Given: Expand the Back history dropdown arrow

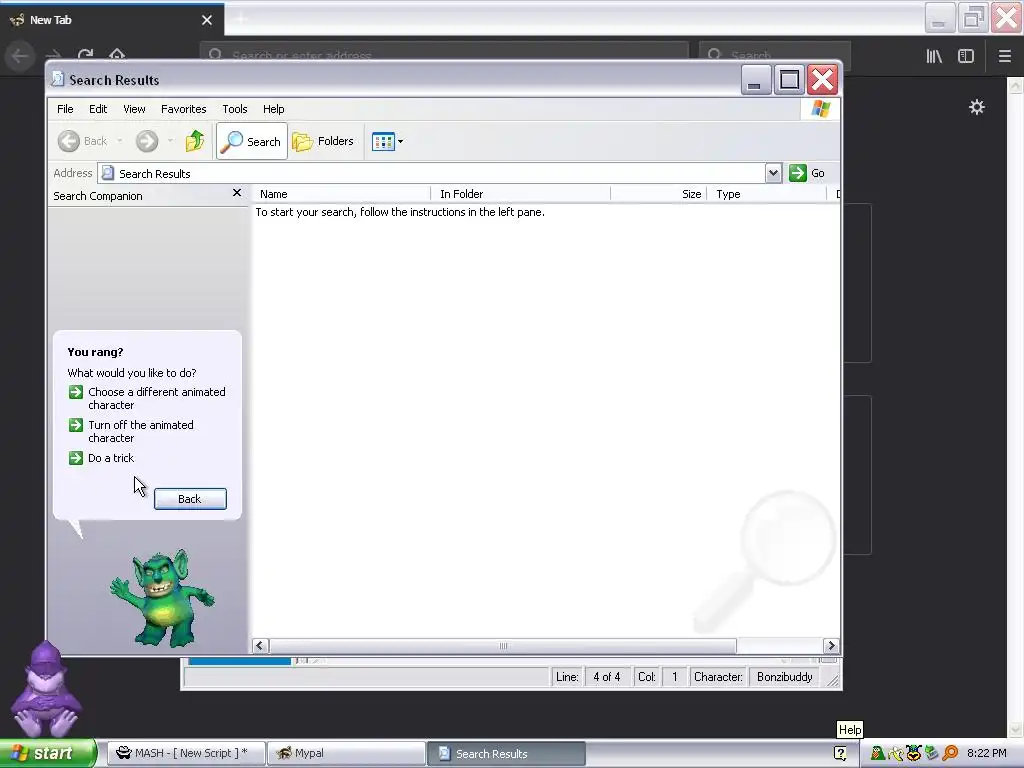Looking at the screenshot, I should (120, 141).
